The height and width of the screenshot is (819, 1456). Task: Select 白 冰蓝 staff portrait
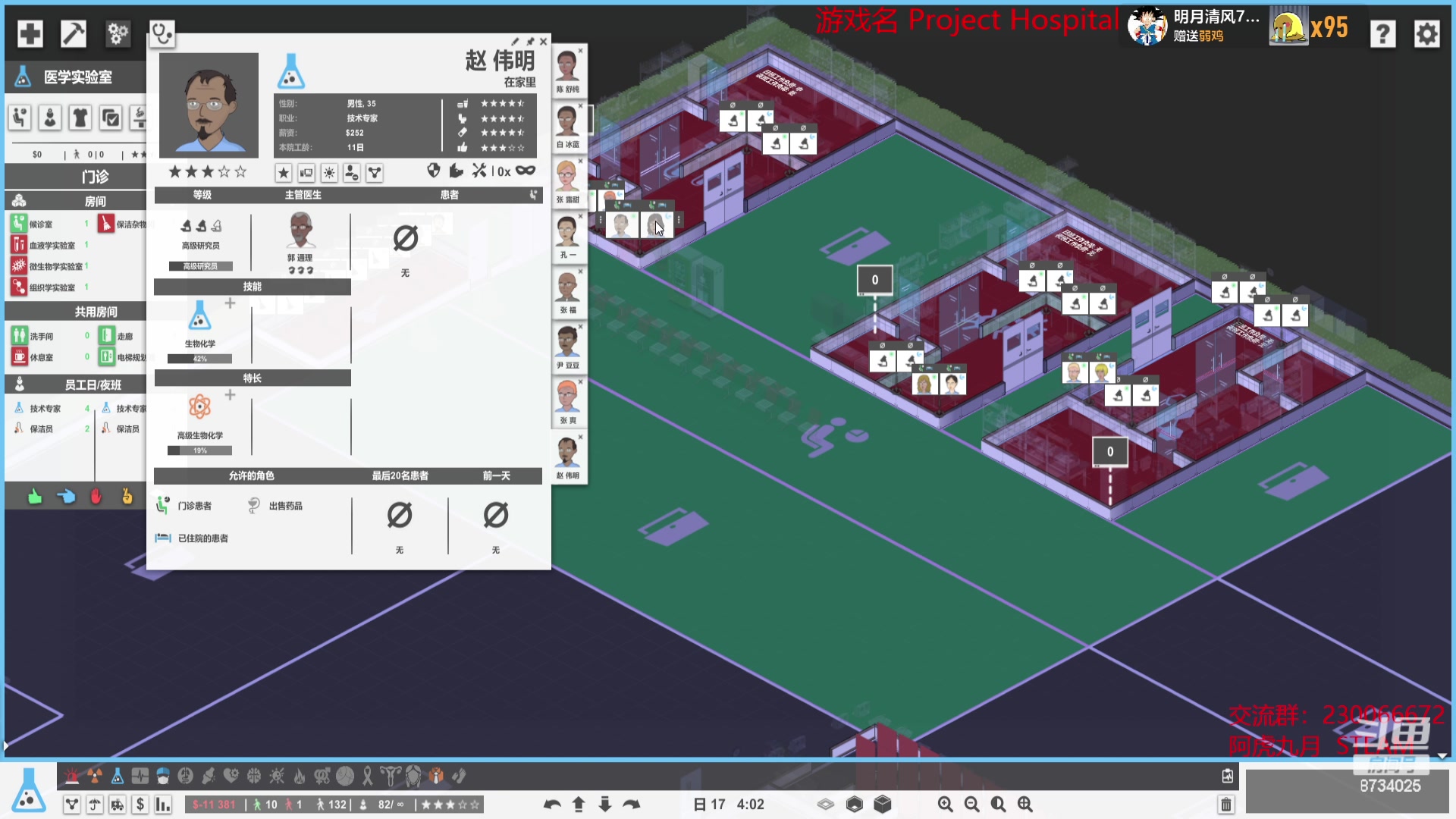coord(568,125)
